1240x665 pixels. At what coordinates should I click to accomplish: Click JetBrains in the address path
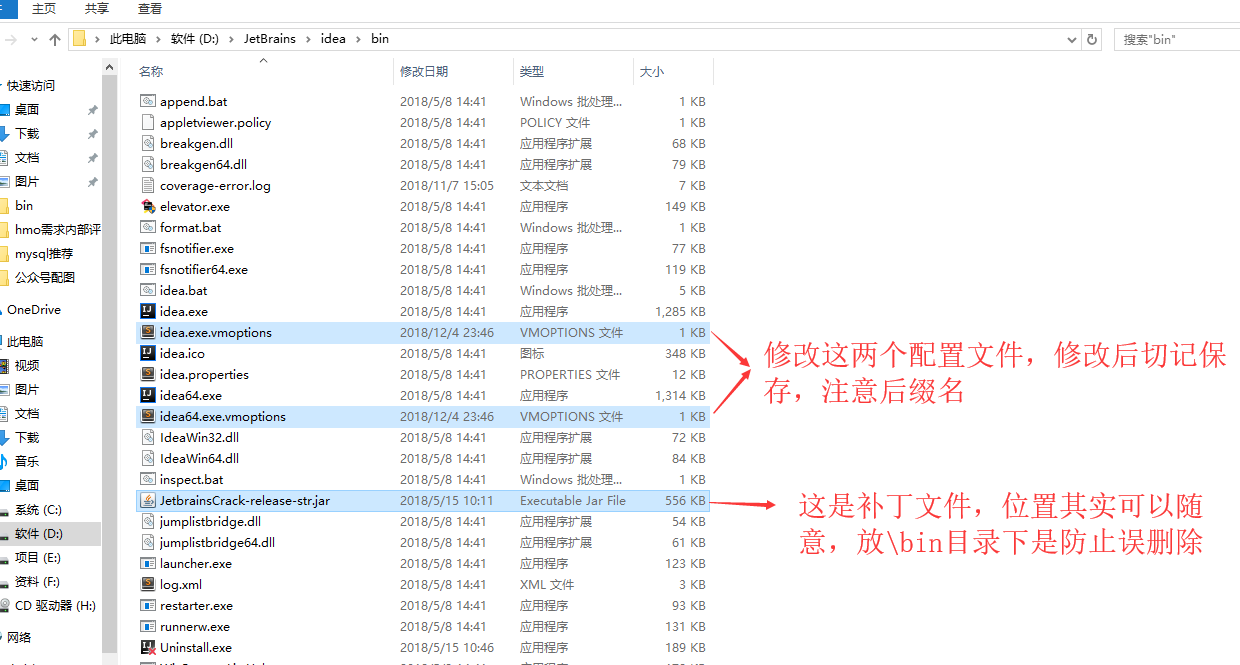pyautogui.click(x=270, y=39)
